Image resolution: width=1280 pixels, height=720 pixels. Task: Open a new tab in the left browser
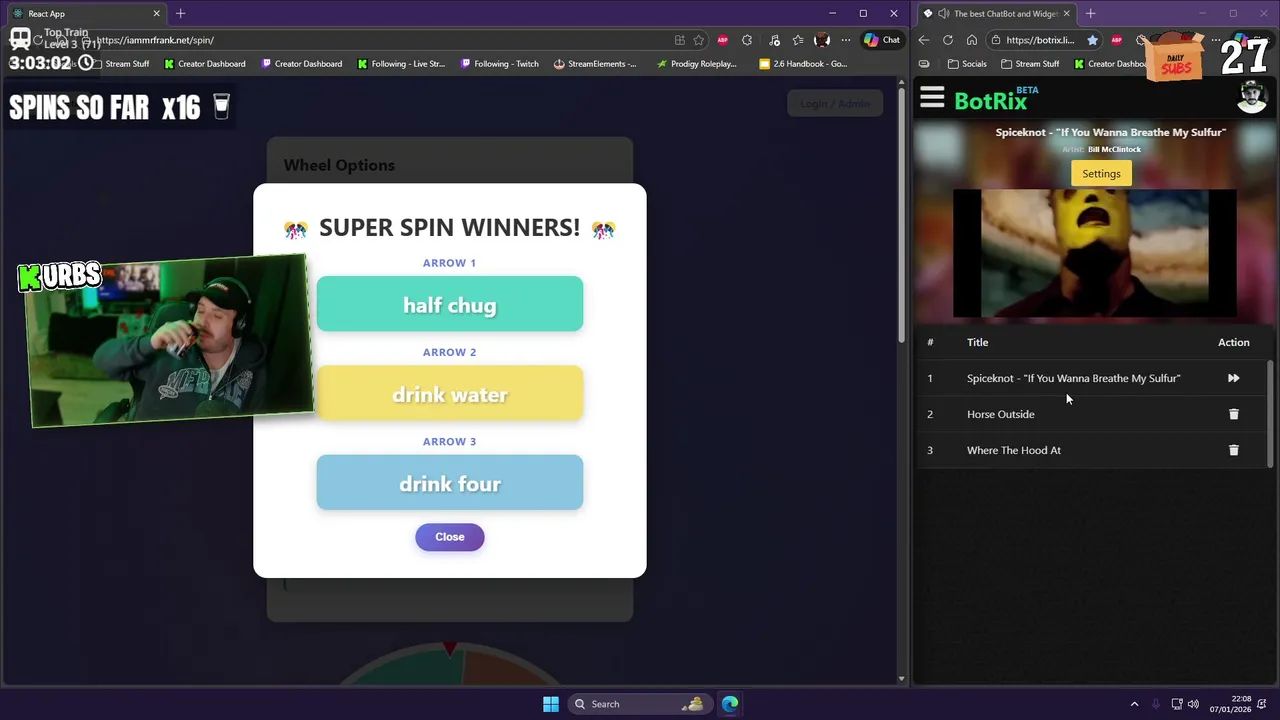180,14
